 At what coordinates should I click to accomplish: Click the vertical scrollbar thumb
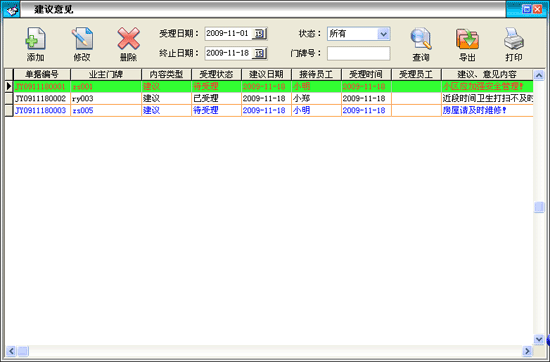[539, 207]
